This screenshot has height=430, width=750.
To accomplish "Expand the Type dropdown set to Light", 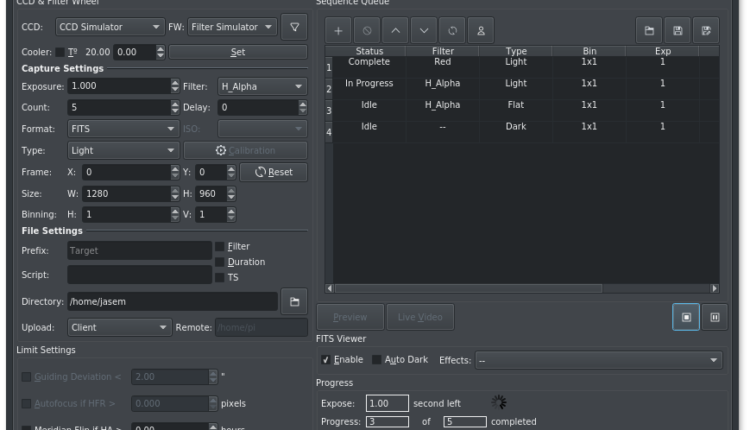I will tap(123, 150).
